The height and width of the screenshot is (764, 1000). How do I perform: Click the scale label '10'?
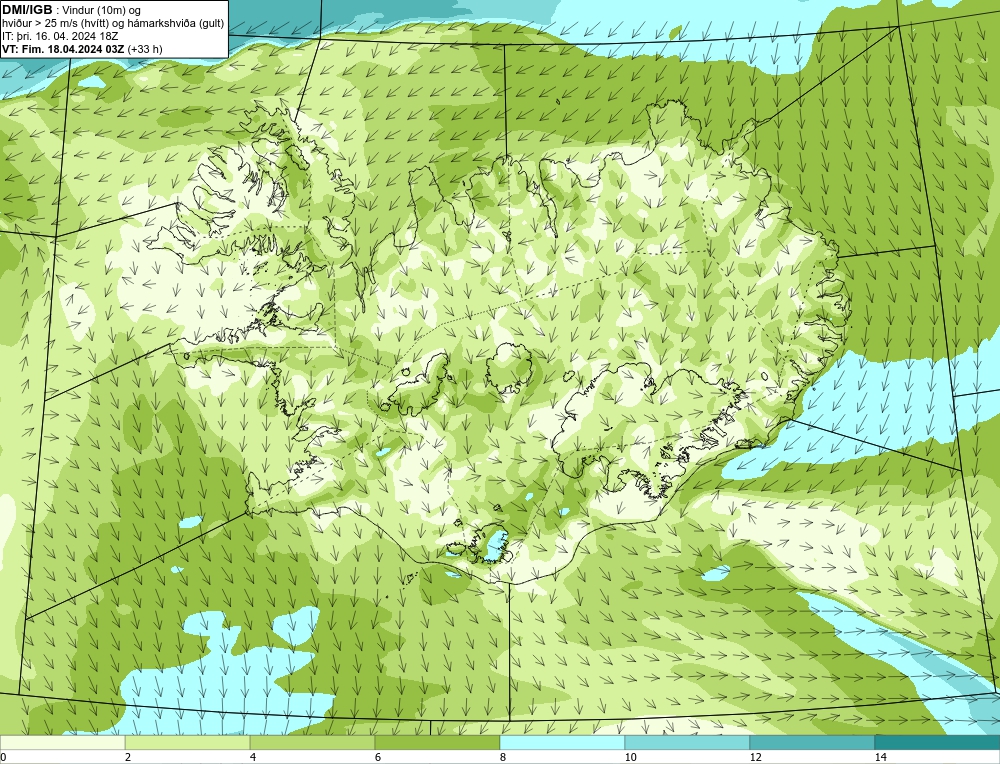[631, 757]
